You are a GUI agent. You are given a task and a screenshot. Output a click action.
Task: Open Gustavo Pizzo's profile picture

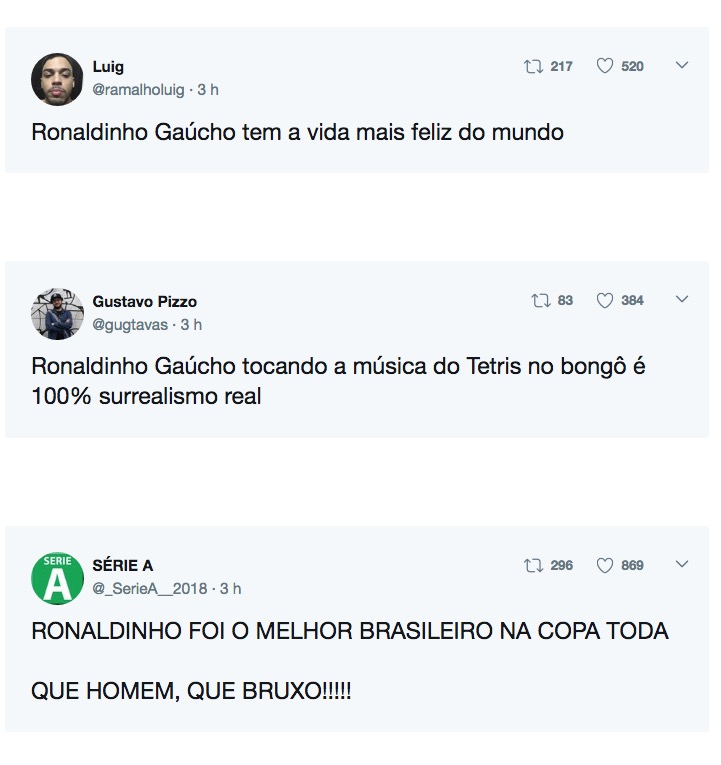[57, 314]
